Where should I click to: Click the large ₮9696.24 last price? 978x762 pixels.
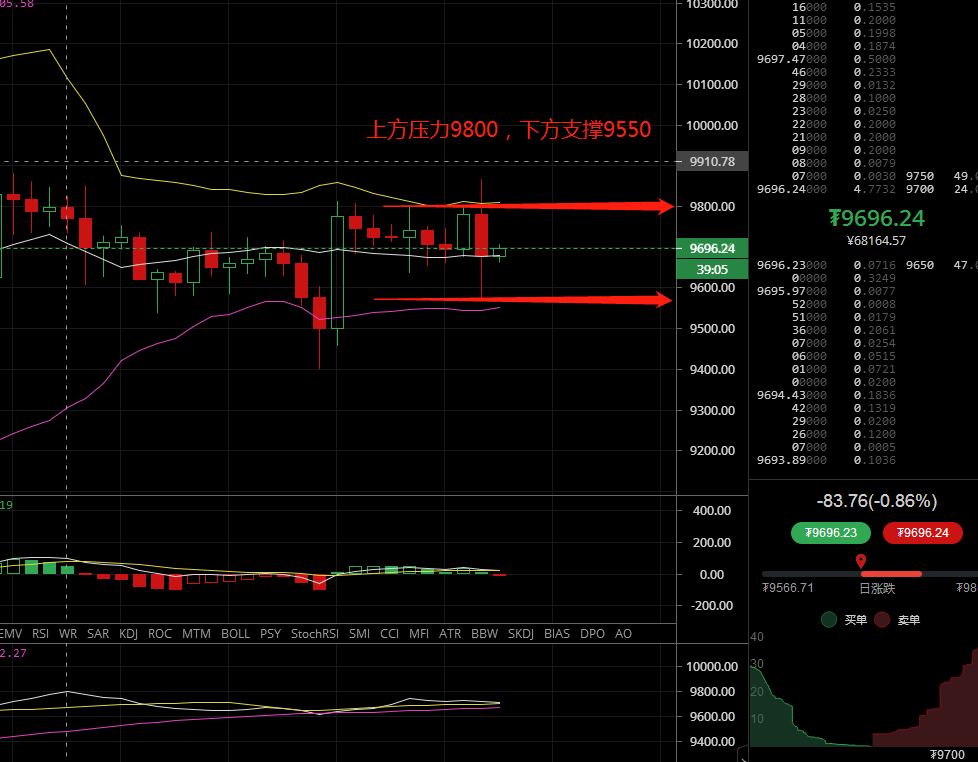[x=876, y=218]
